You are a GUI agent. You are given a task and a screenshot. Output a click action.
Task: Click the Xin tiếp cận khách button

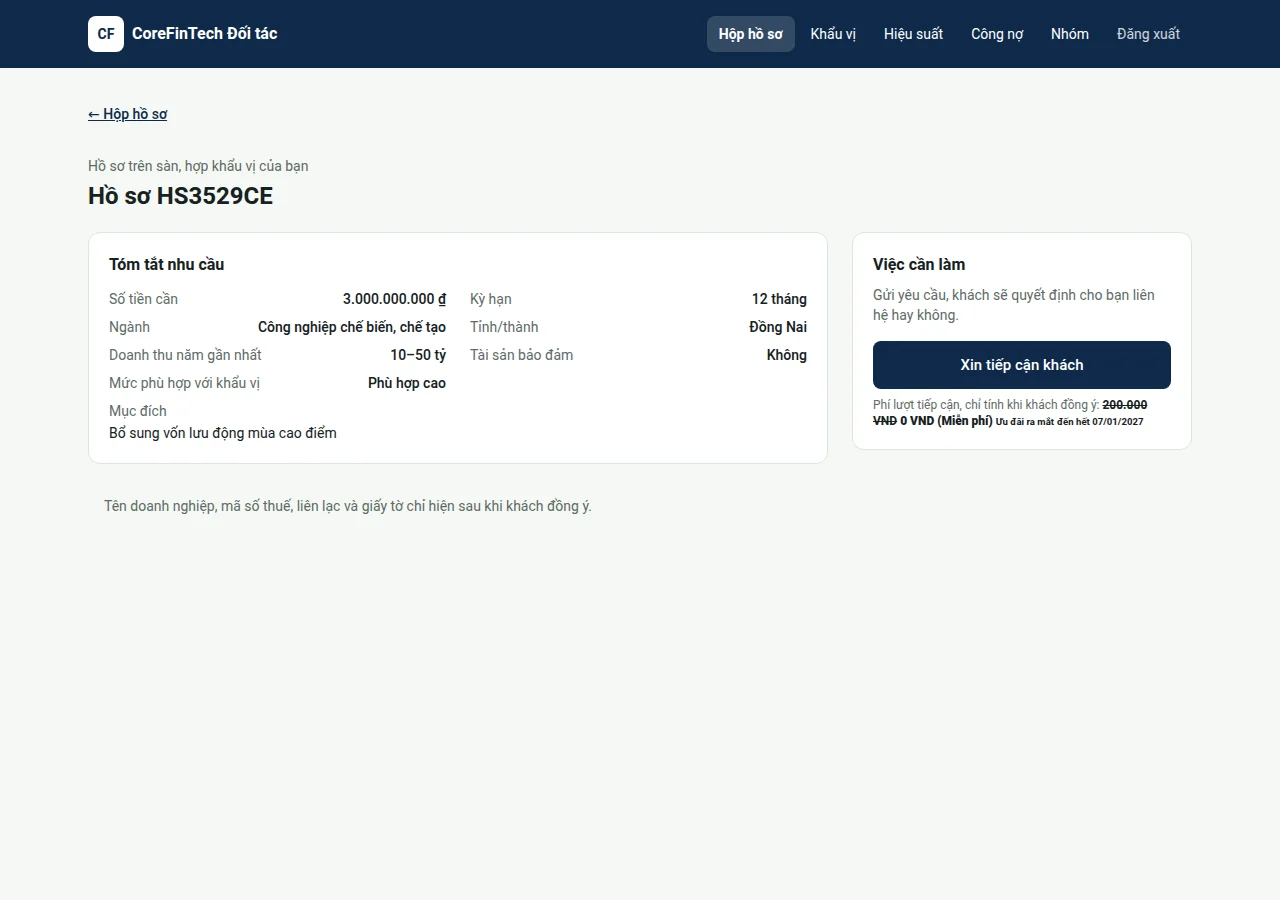coord(1022,365)
